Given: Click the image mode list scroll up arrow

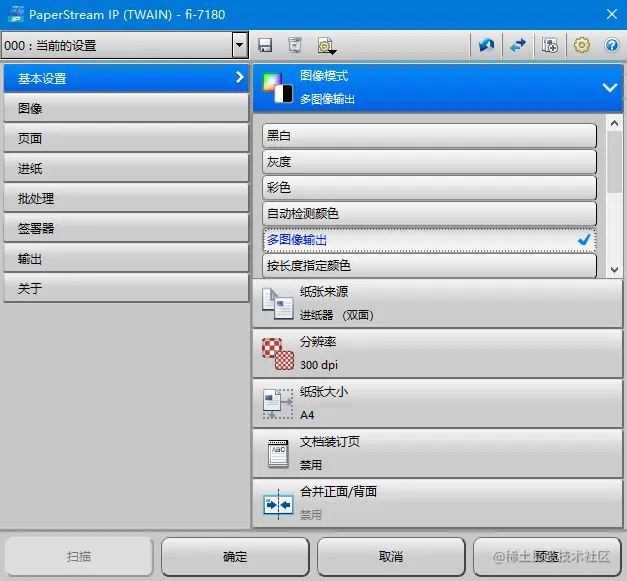Looking at the screenshot, I should point(614,123).
